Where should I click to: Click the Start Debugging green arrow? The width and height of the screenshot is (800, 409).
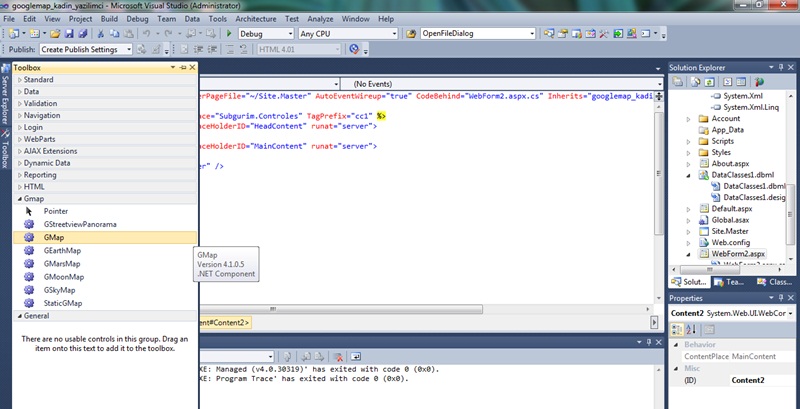229,34
